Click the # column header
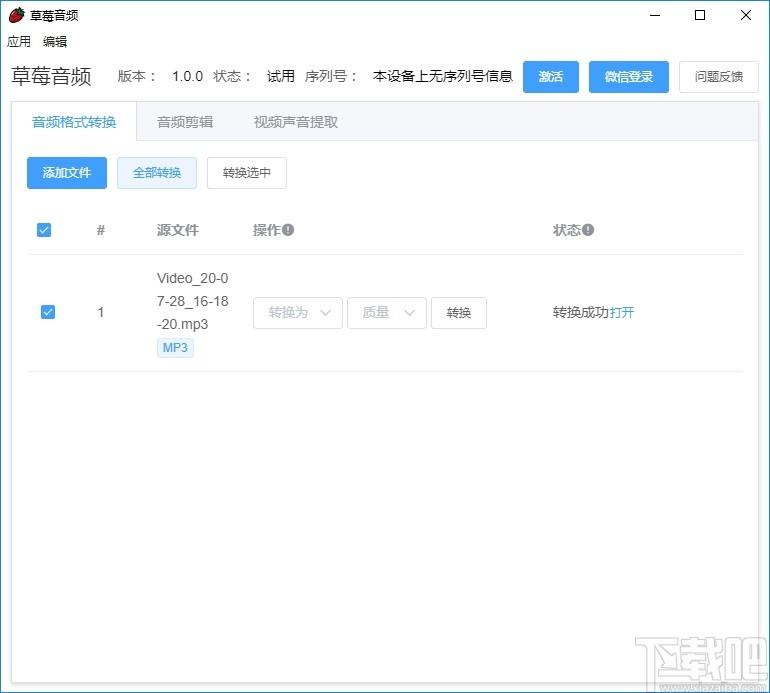Image resolution: width=770 pixels, height=693 pixels. [101, 230]
